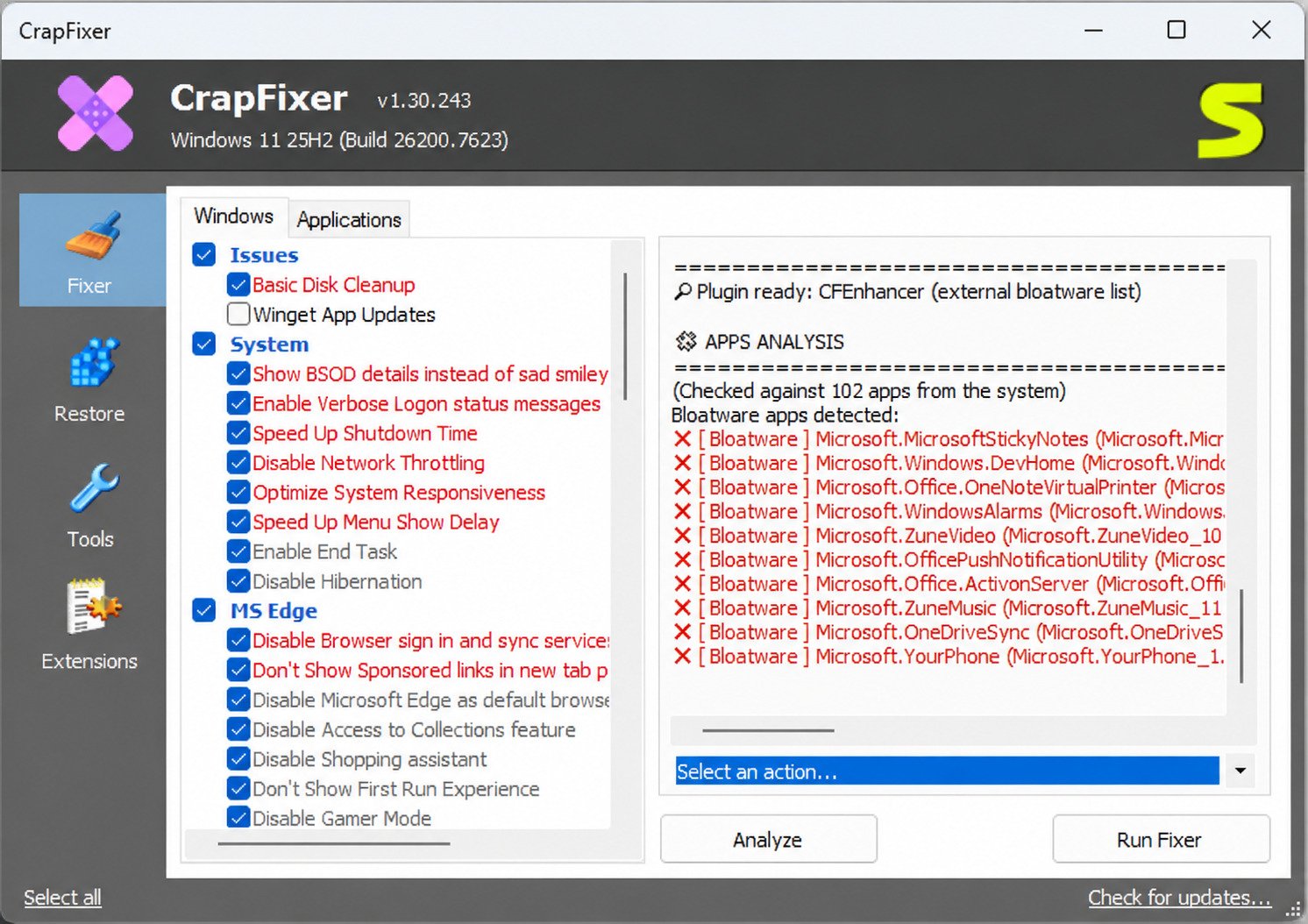Screen dimensions: 1308x924
Task: Click the log panel vertical scrollbar thumb
Action: point(1241,636)
